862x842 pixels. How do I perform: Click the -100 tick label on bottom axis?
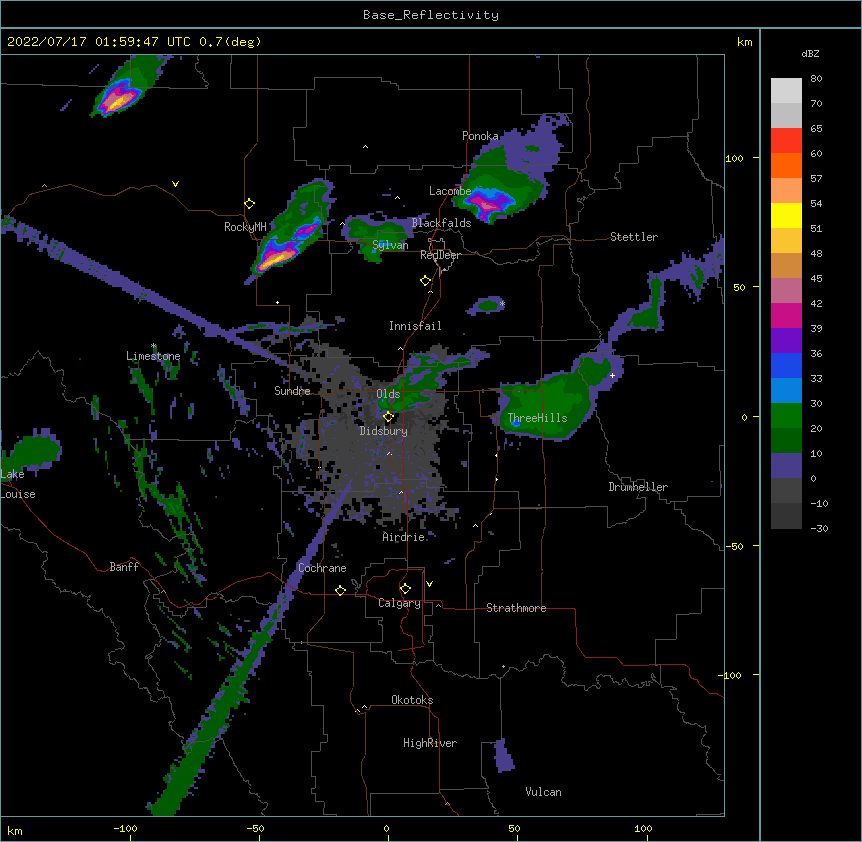pyautogui.click(x=125, y=828)
